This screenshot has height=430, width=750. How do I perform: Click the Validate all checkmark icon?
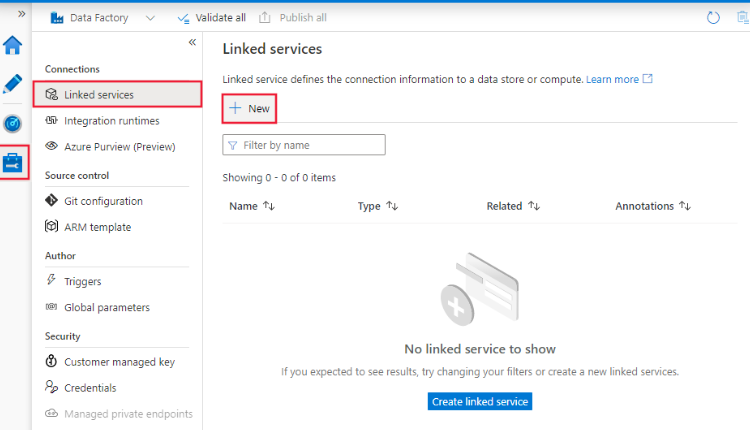(183, 18)
